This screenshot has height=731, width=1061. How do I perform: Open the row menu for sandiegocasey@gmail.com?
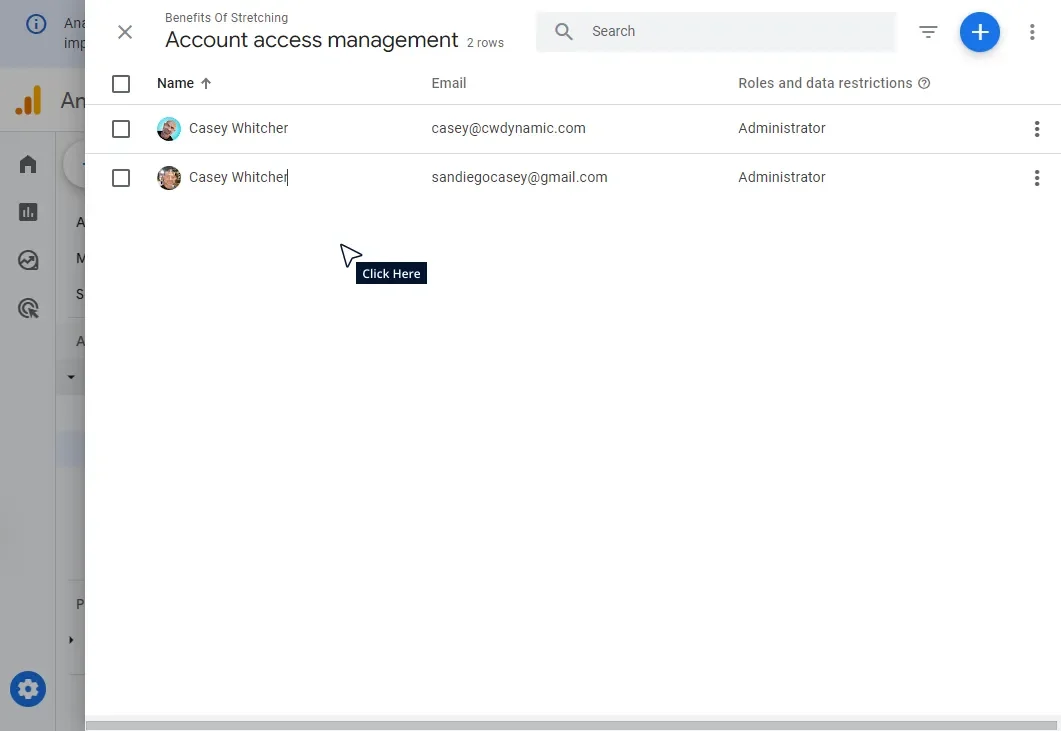(1037, 177)
